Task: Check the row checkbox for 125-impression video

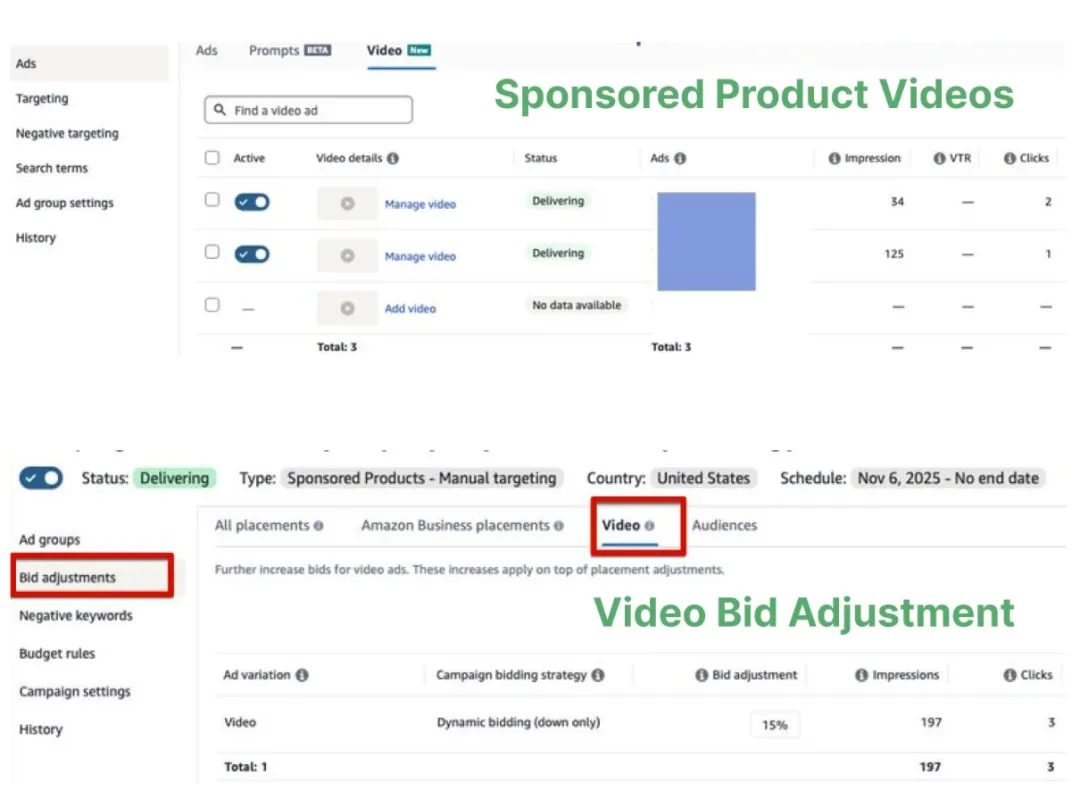Action: pos(212,252)
